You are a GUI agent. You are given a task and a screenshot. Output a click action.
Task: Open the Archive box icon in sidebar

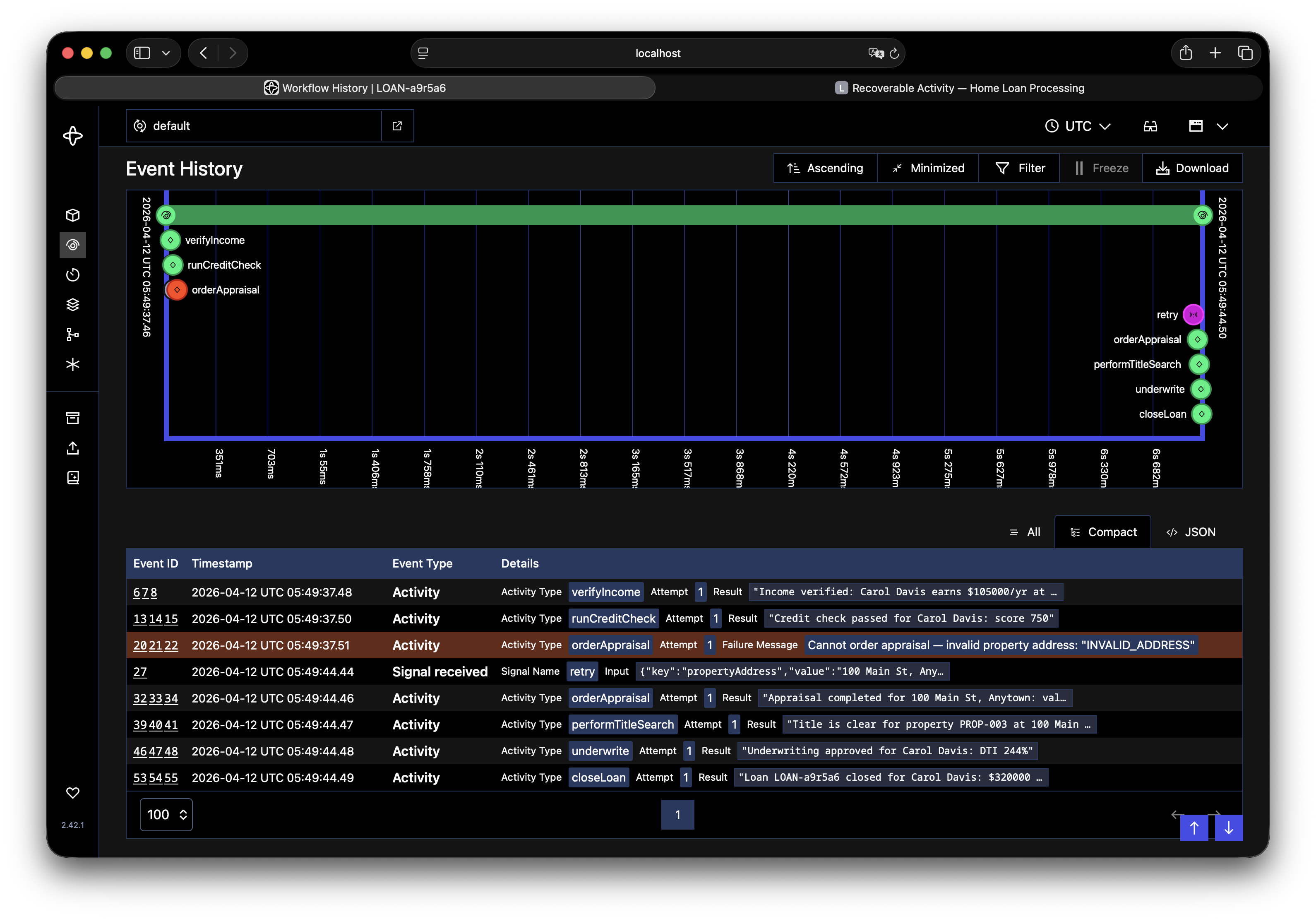(73, 418)
